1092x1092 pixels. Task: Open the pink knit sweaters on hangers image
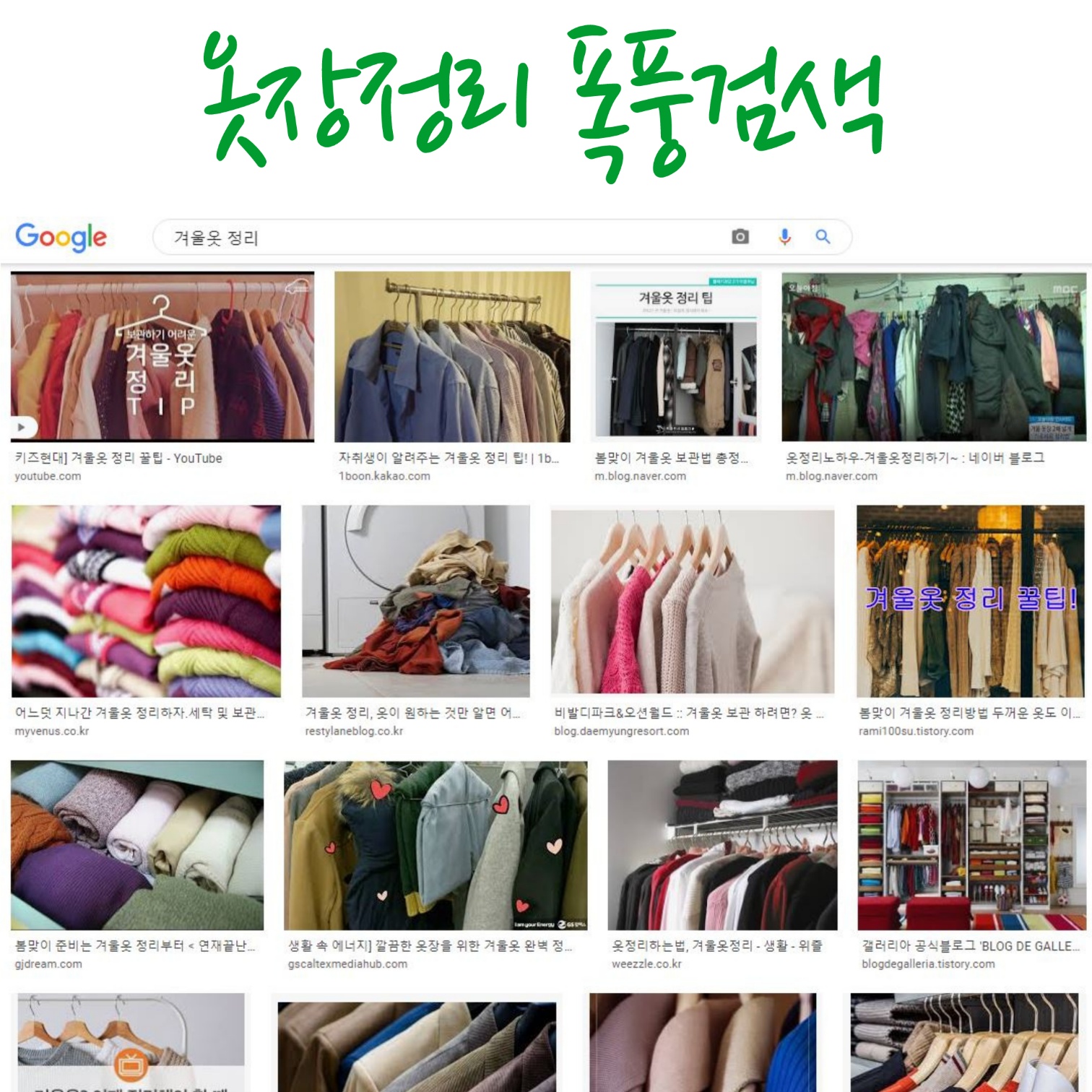click(x=693, y=601)
